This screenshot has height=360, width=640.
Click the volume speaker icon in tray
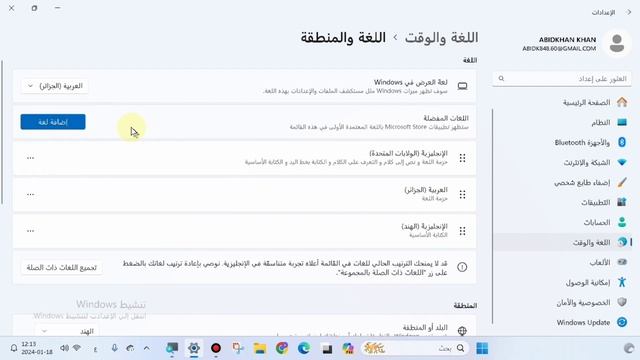(64, 348)
